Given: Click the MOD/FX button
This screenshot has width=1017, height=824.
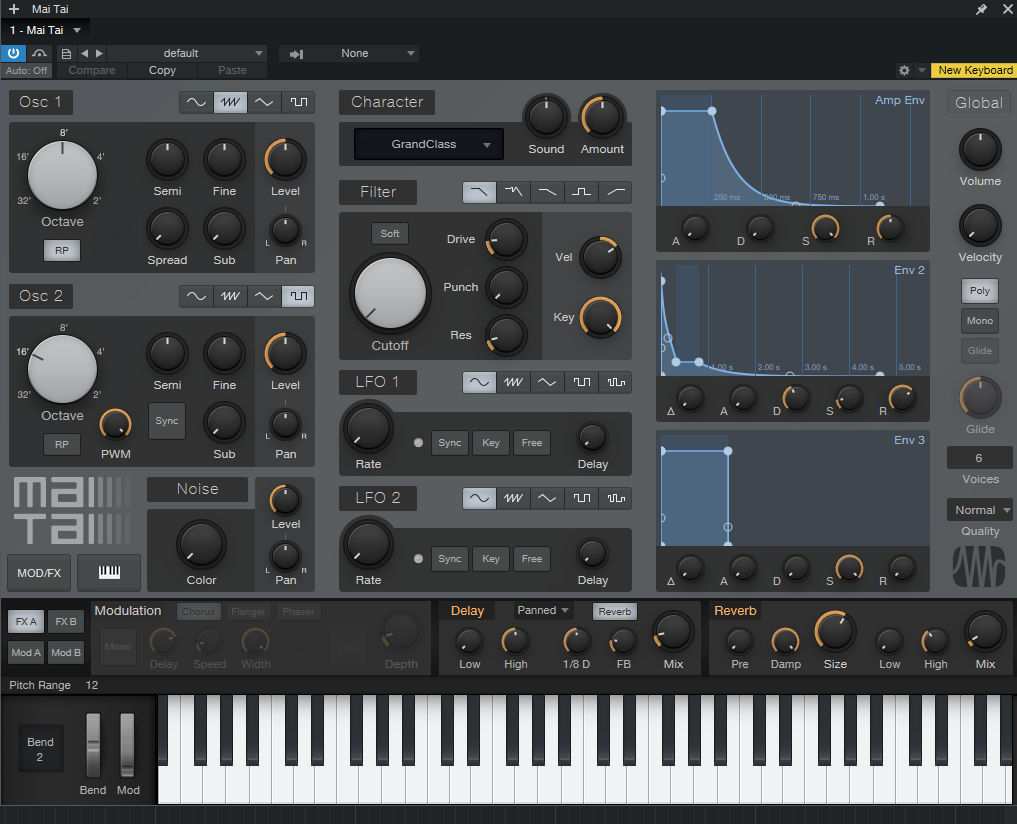Looking at the screenshot, I should (39, 572).
